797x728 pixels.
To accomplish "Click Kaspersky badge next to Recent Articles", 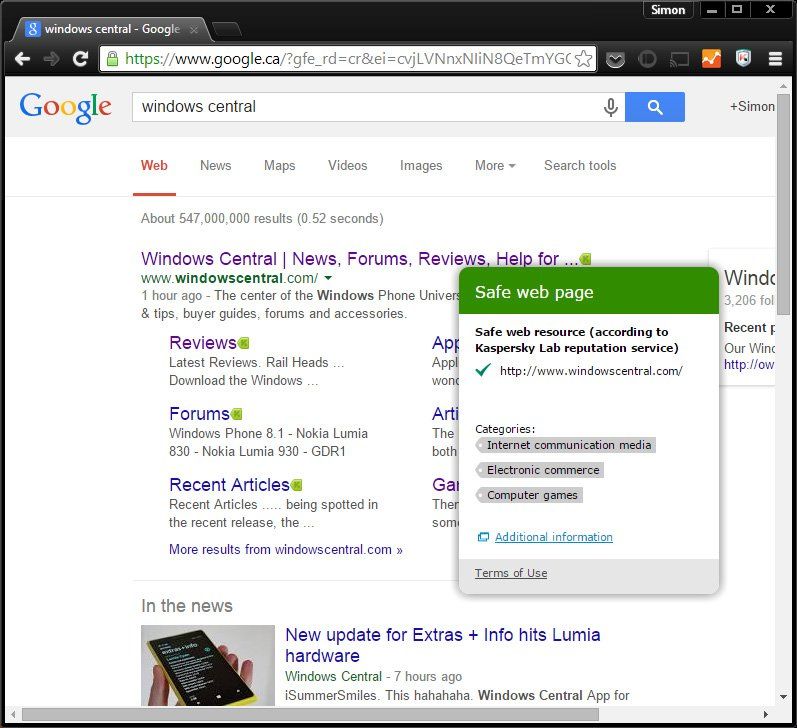I will (296, 485).
